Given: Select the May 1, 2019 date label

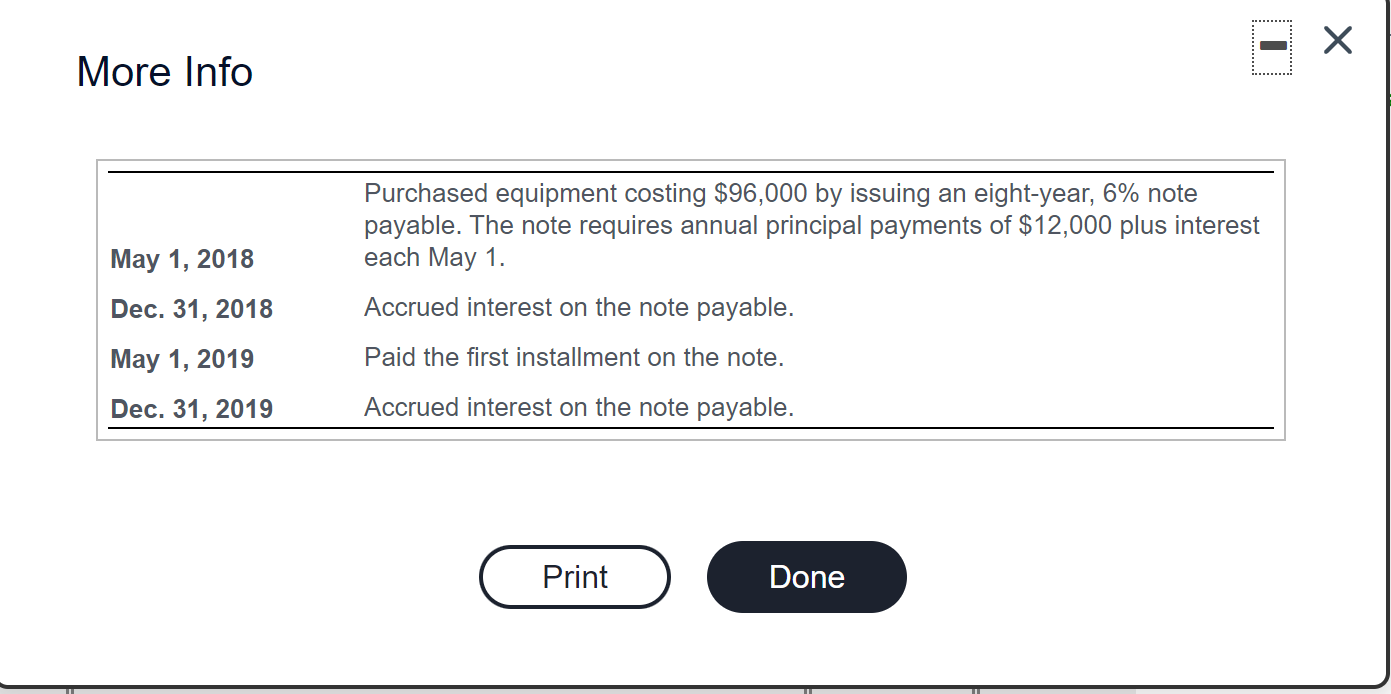Looking at the screenshot, I should 182,358.
